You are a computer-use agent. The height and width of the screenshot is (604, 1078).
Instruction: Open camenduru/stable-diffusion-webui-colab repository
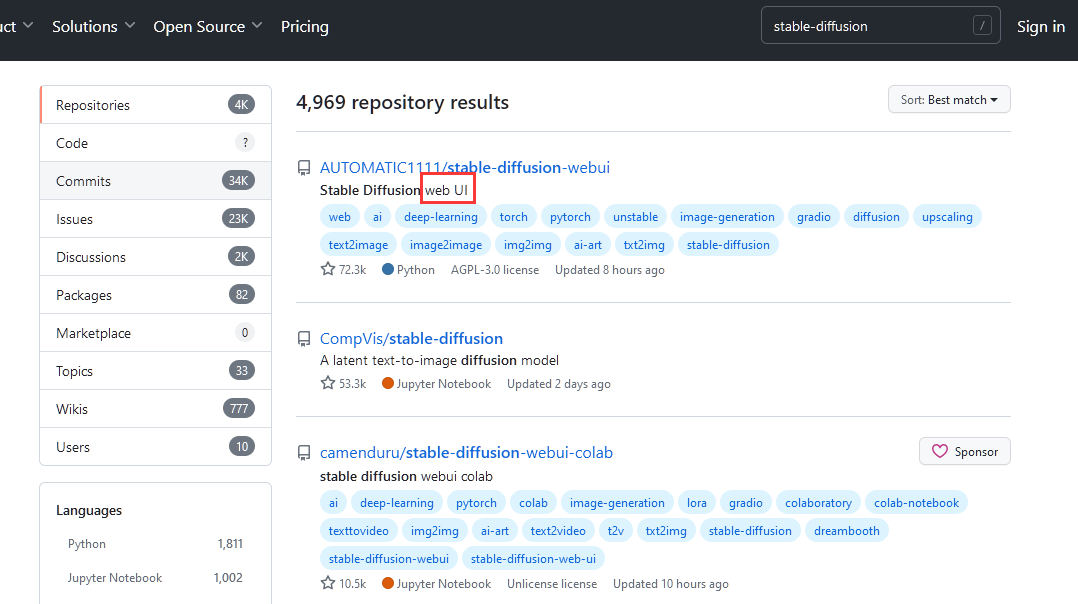click(x=466, y=453)
